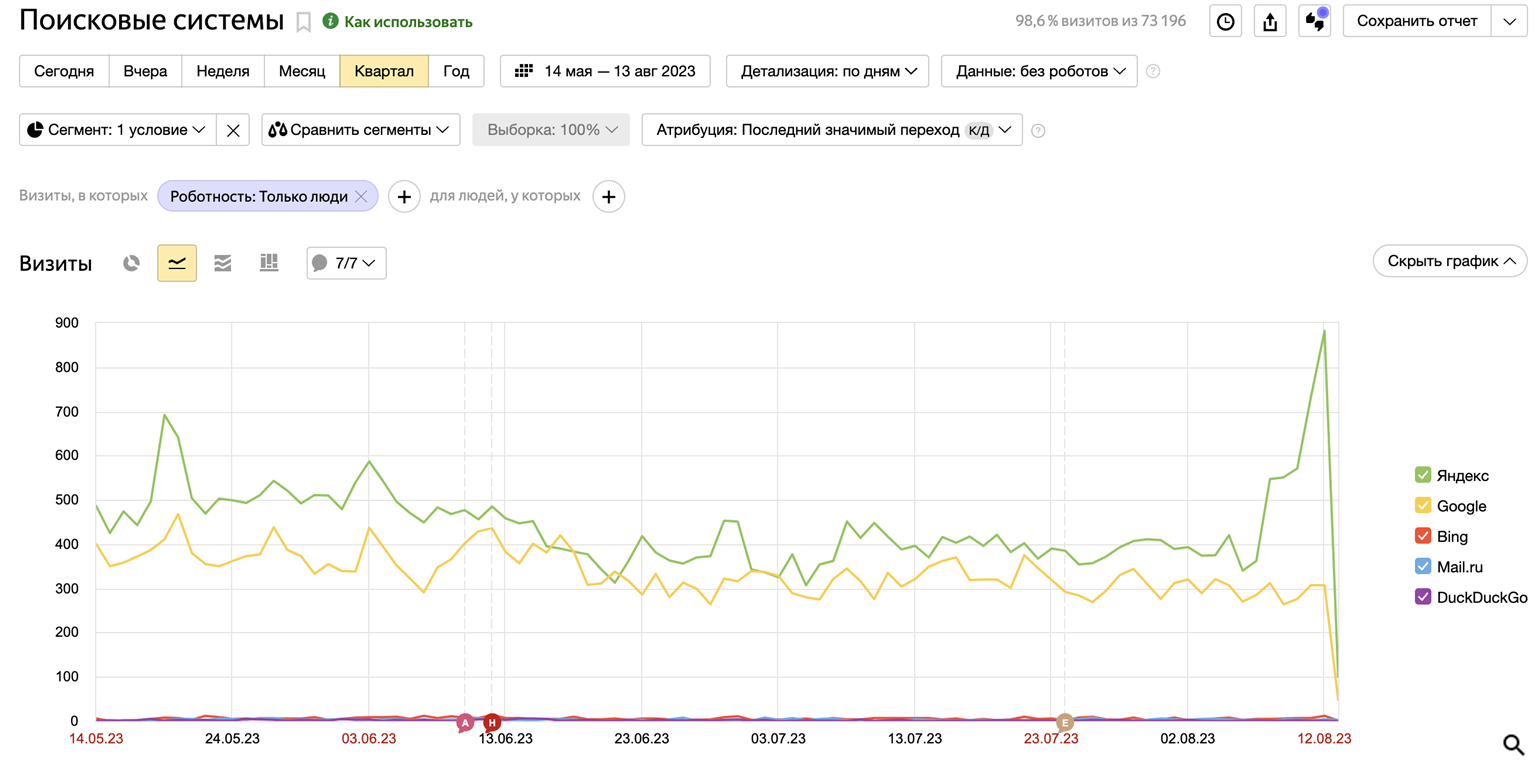Screen dimensions: 1536x766
Task: Toggle the Google series checkbox
Action: click(1423, 506)
